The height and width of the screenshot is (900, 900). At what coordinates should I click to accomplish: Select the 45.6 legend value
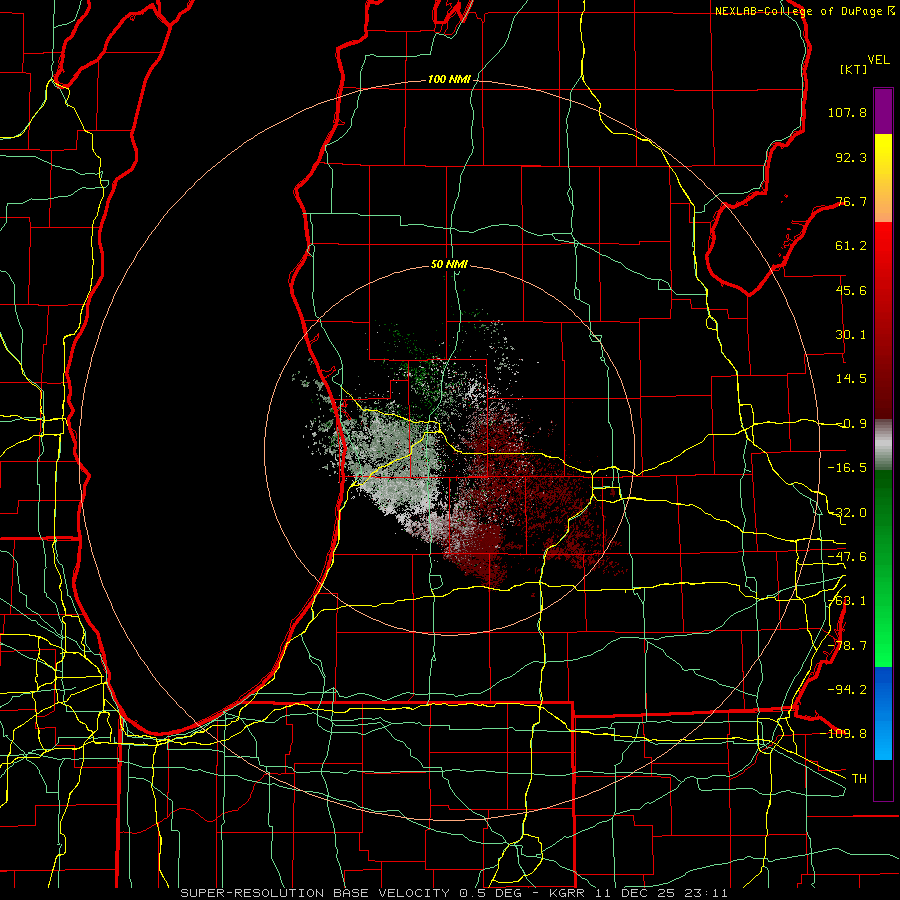(x=851, y=290)
